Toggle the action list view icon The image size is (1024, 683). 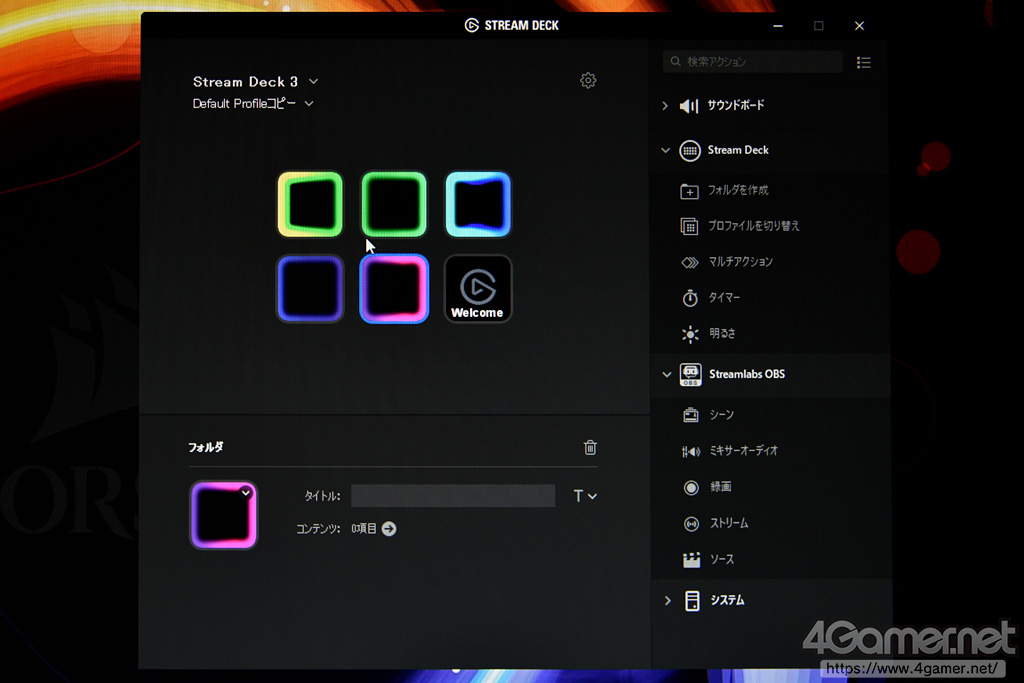pos(863,62)
